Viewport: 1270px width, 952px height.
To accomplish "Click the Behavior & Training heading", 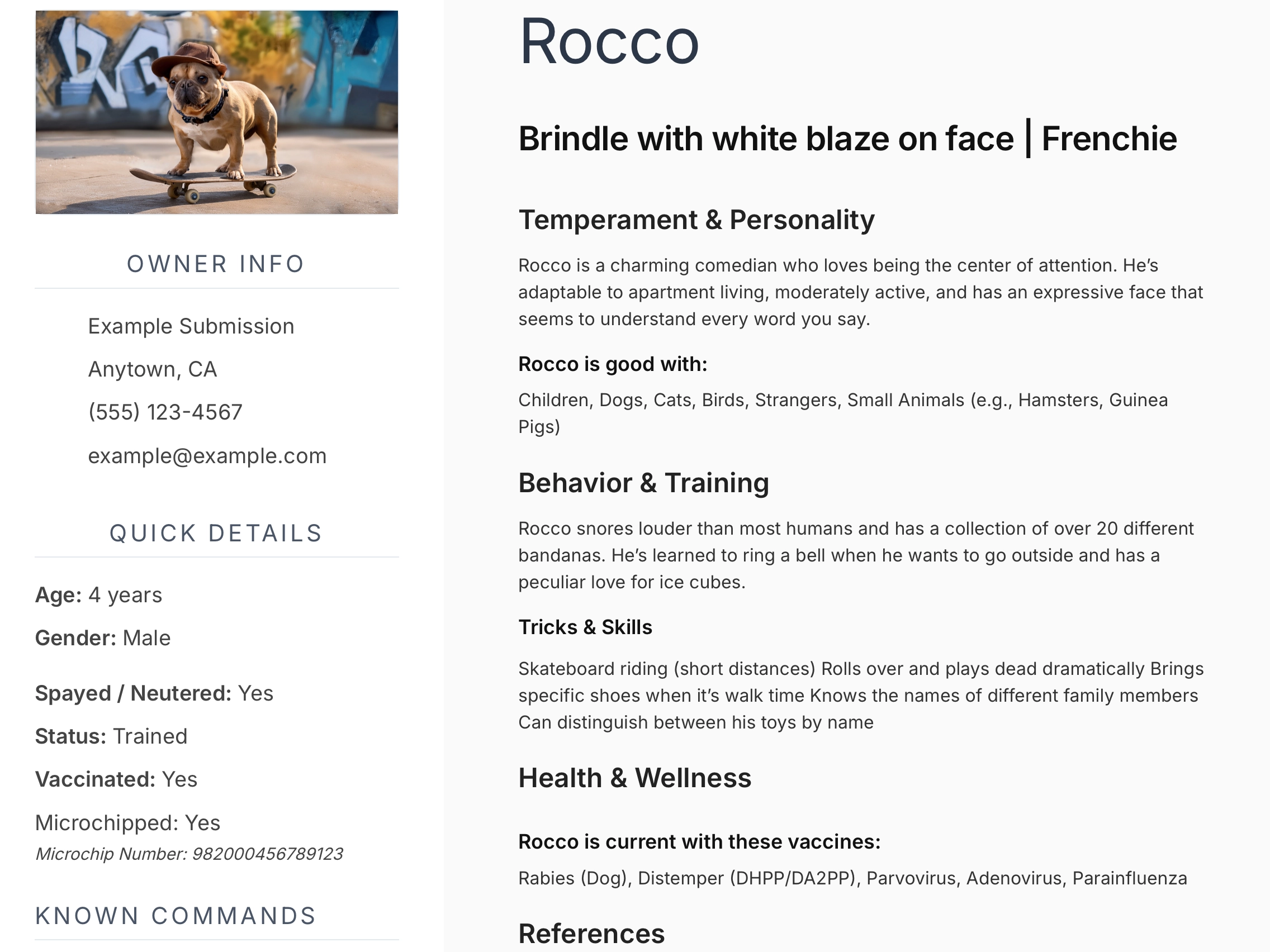I will click(643, 483).
